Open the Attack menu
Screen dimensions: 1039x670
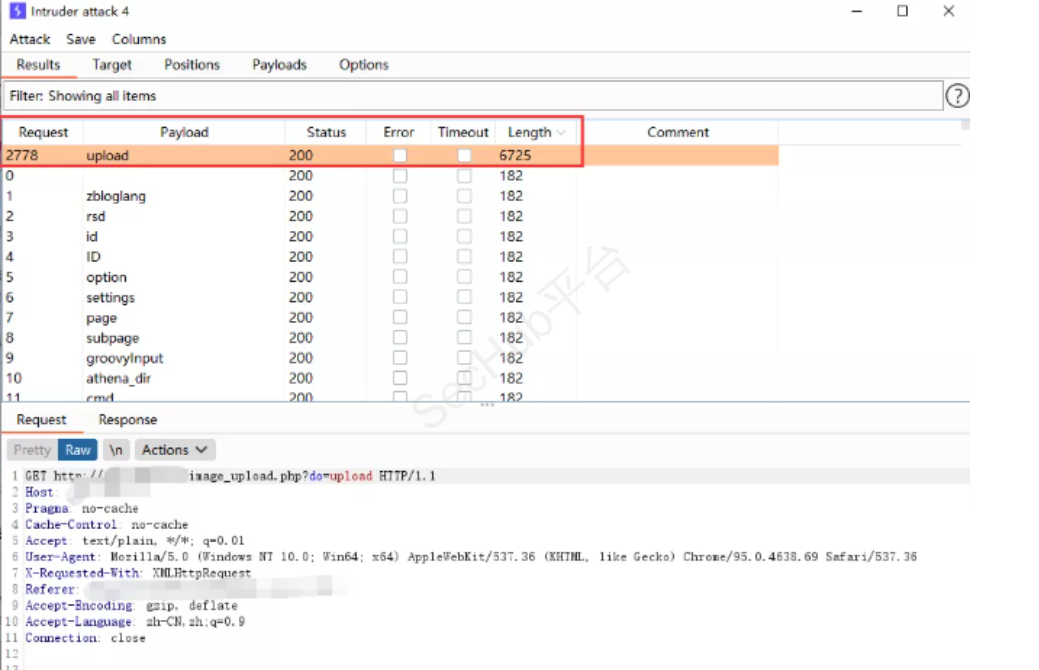pos(30,39)
